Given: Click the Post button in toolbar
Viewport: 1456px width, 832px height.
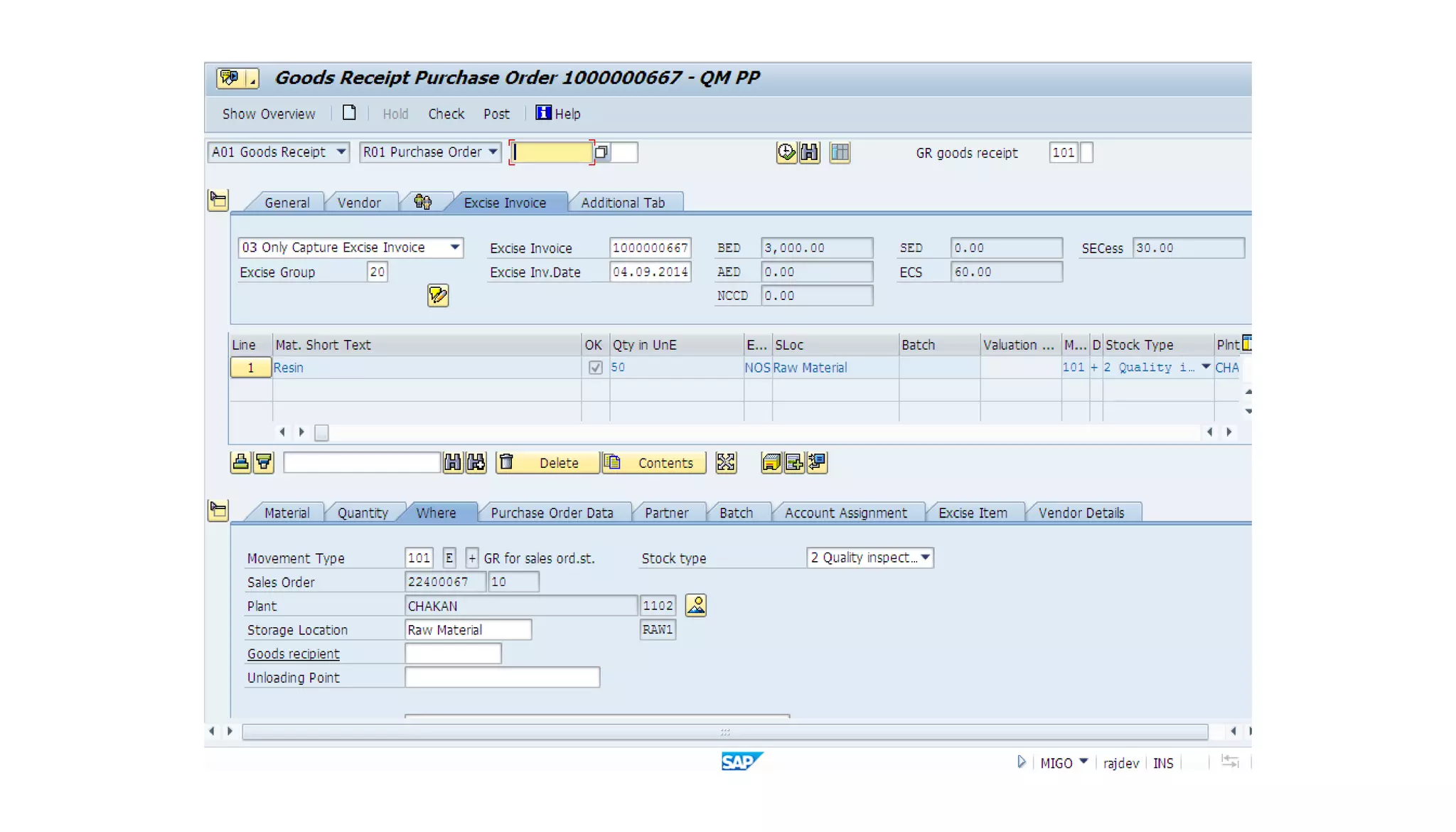Looking at the screenshot, I should coord(496,114).
